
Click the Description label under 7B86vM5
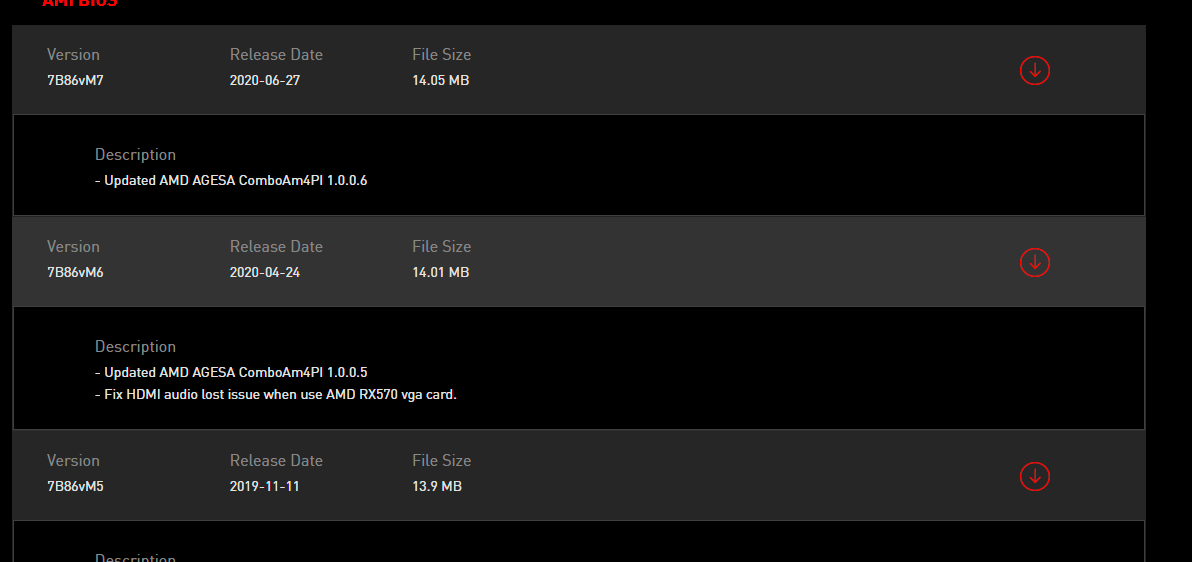coord(135,557)
